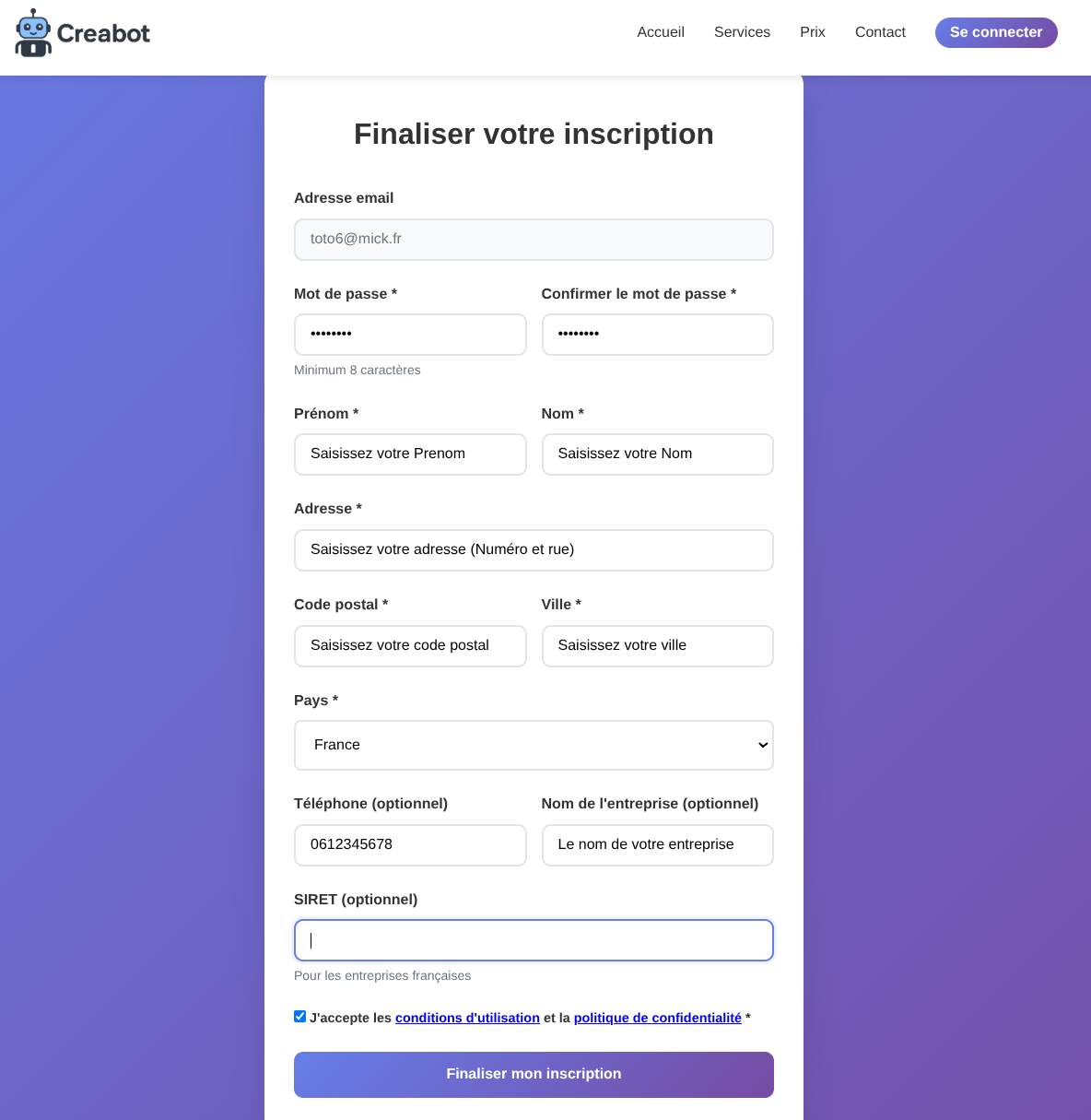Open the conditions d'utilisation link
Viewport: 1091px width, 1120px height.
pos(467,1018)
